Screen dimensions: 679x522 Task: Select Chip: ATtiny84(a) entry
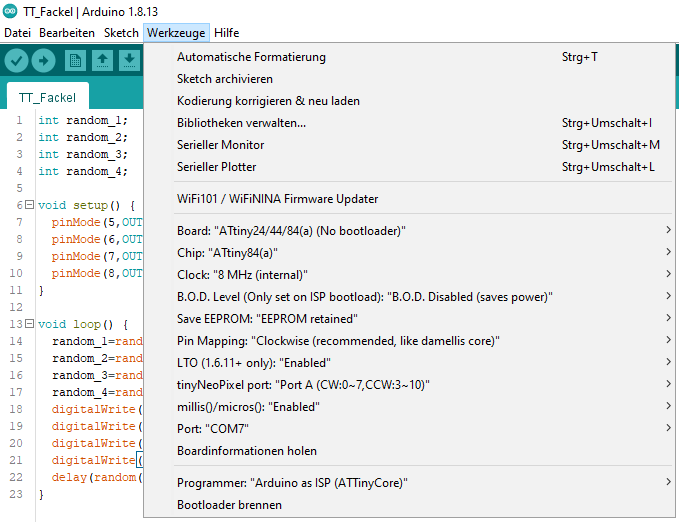point(409,253)
